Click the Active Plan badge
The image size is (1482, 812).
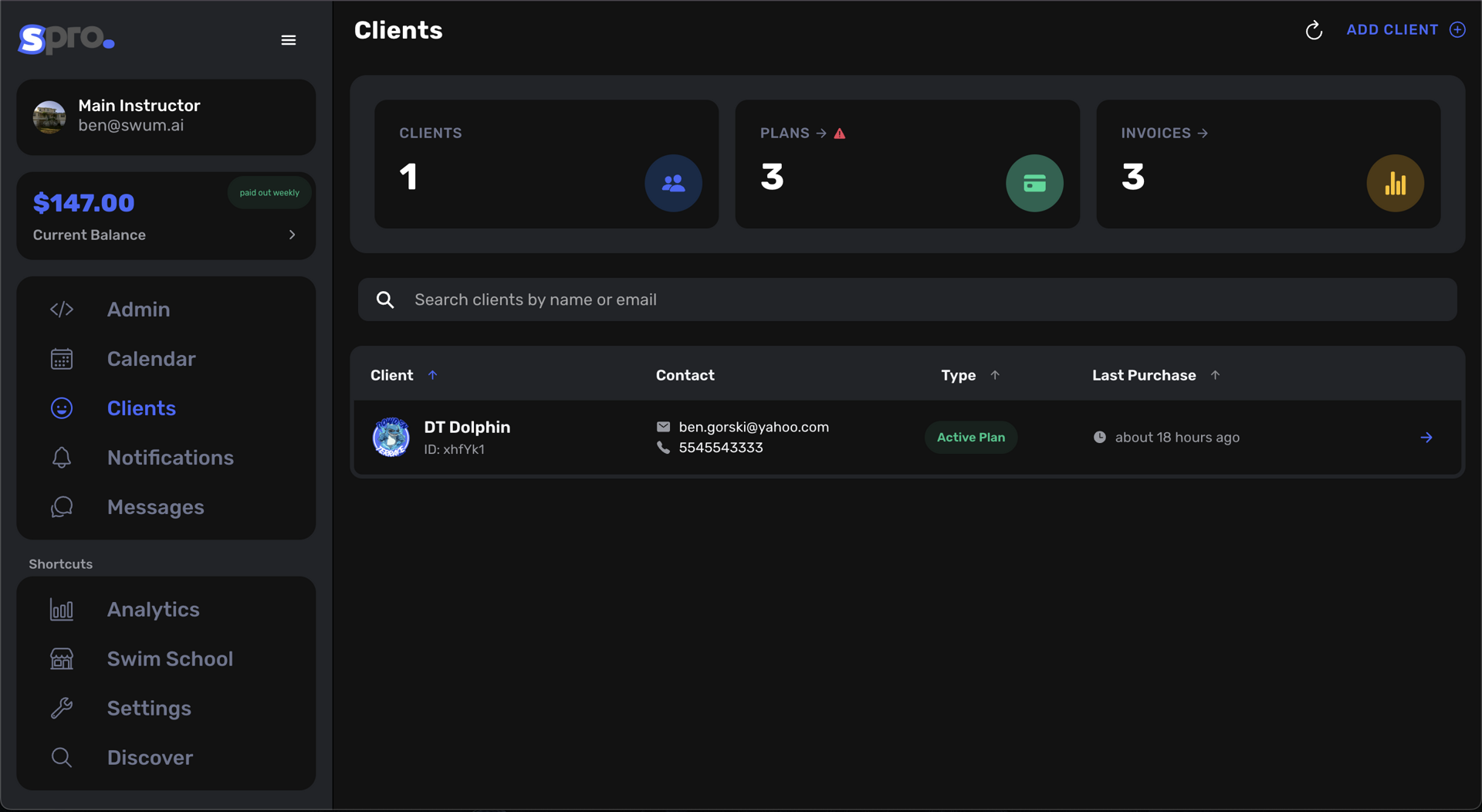click(971, 438)
